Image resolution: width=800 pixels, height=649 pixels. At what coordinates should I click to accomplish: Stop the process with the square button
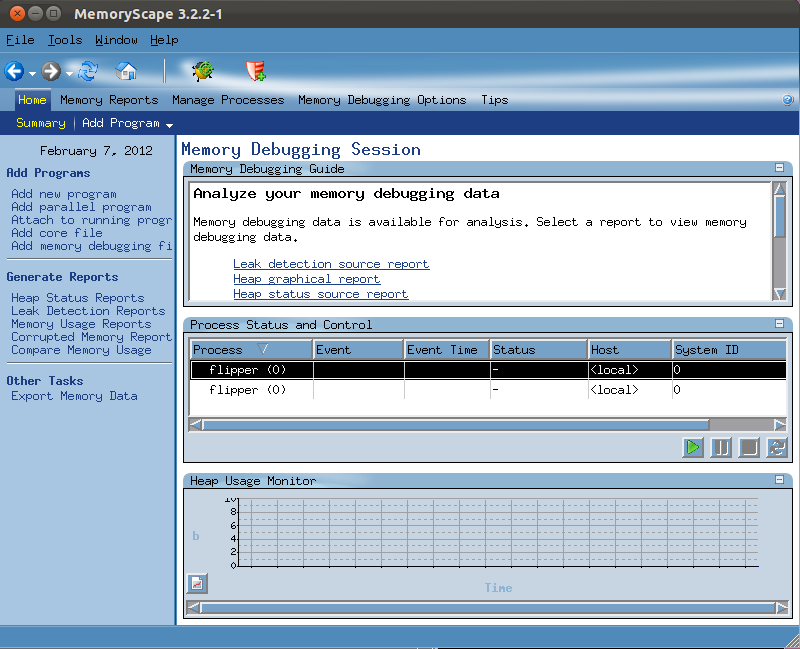tap(749, 447)
